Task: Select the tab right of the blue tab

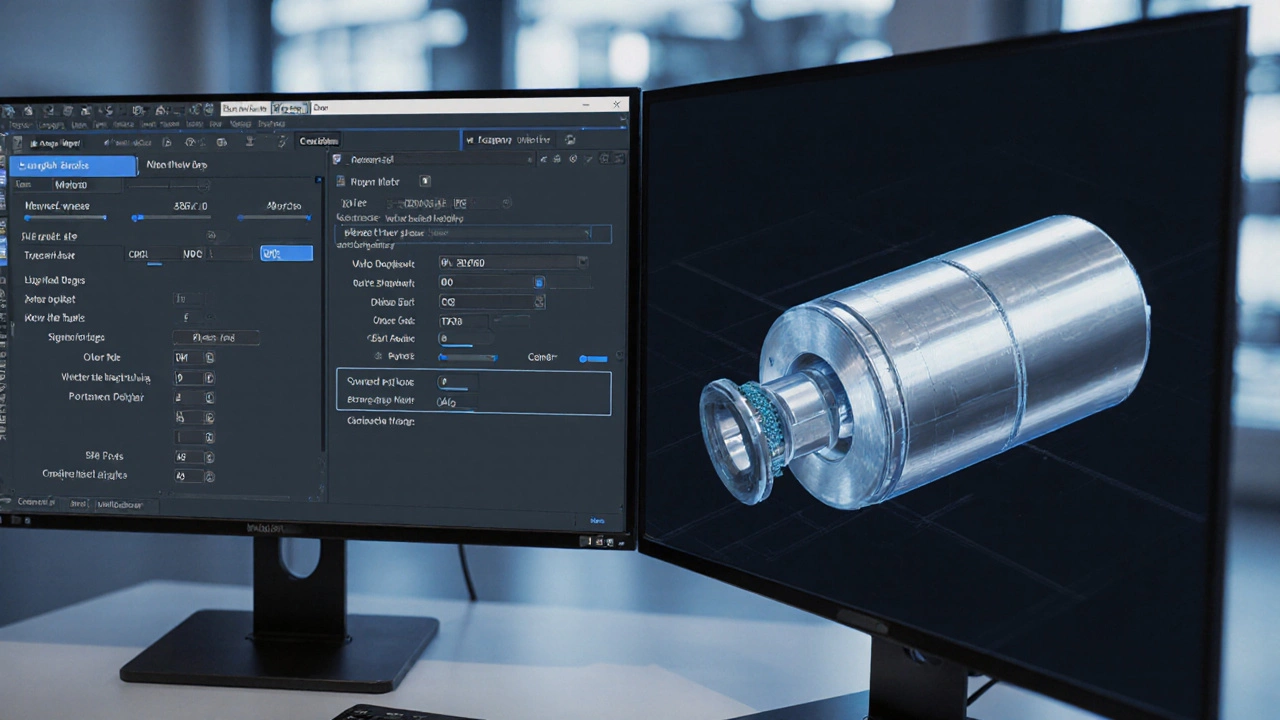Action: tap(176, 165)
